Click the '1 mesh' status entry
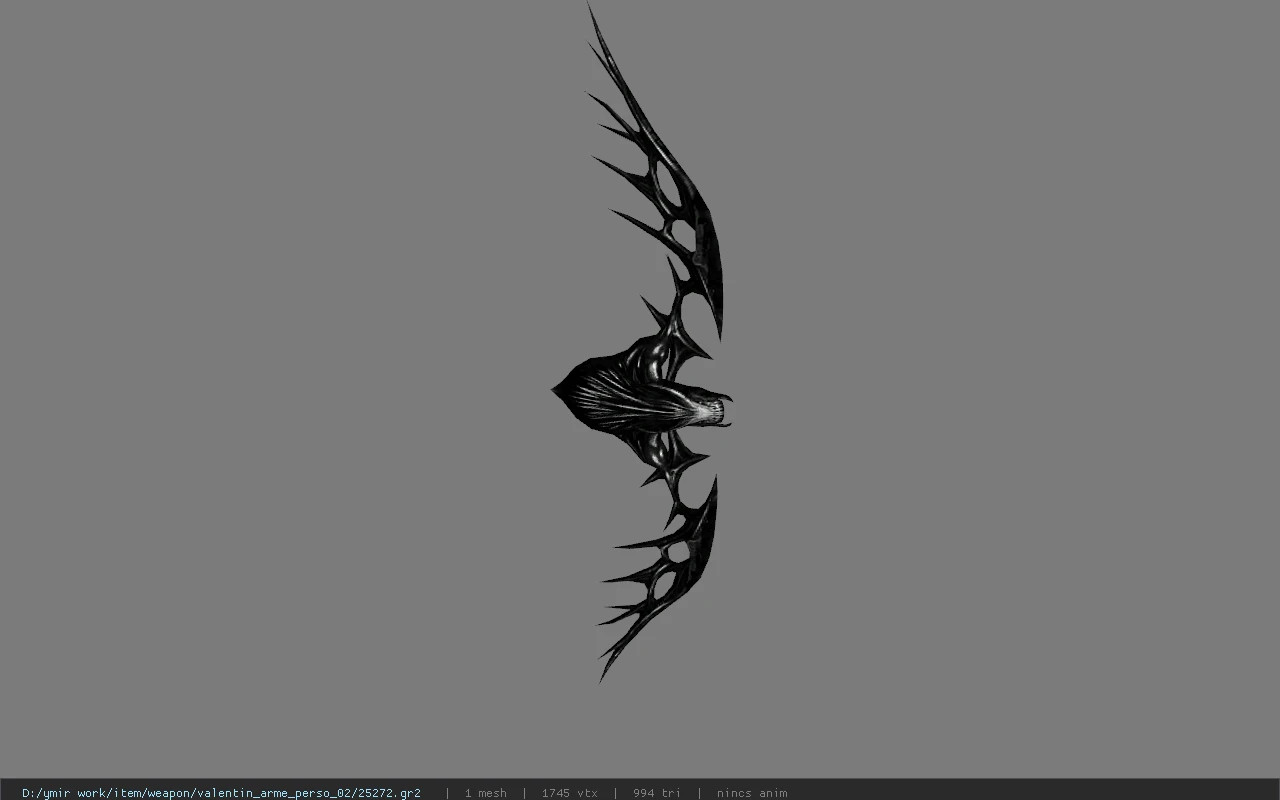This screenshot has width=1280, height=800. (x=485, y=793)
